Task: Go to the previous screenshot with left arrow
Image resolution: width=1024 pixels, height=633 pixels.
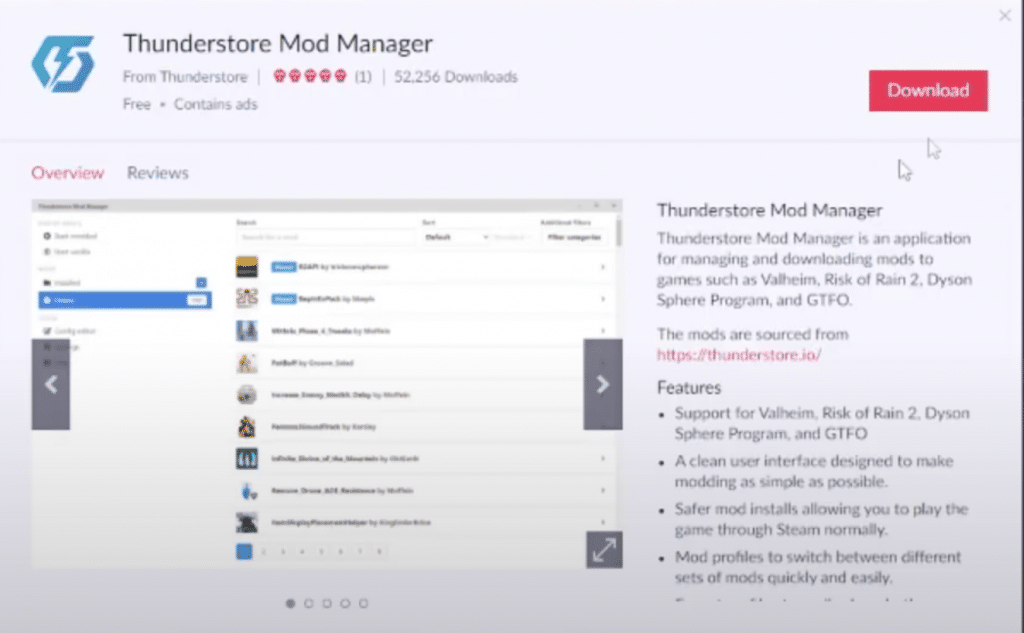Action: (51, 384)
